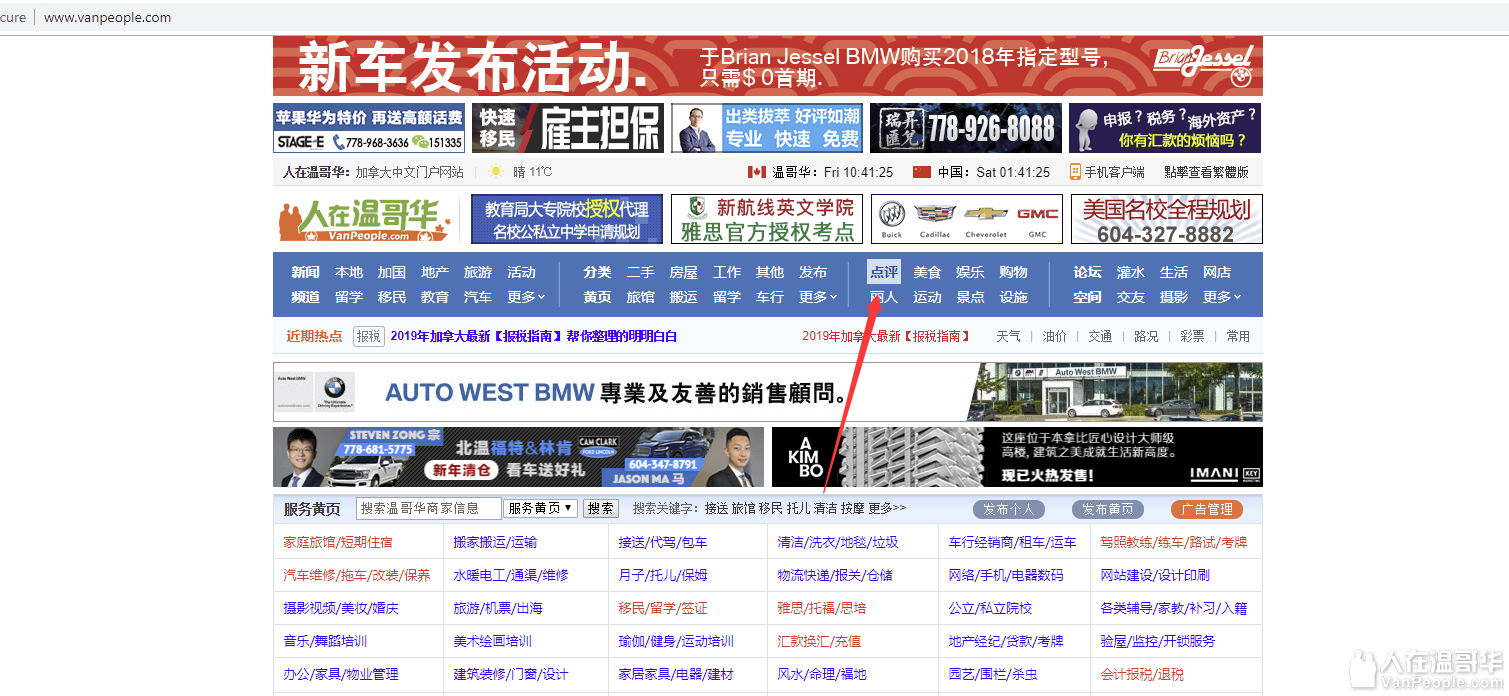Open the 分类 classifieds section
Image resolution: width=1509 pixels, height=696 pixels.
[x=597, y=272]
